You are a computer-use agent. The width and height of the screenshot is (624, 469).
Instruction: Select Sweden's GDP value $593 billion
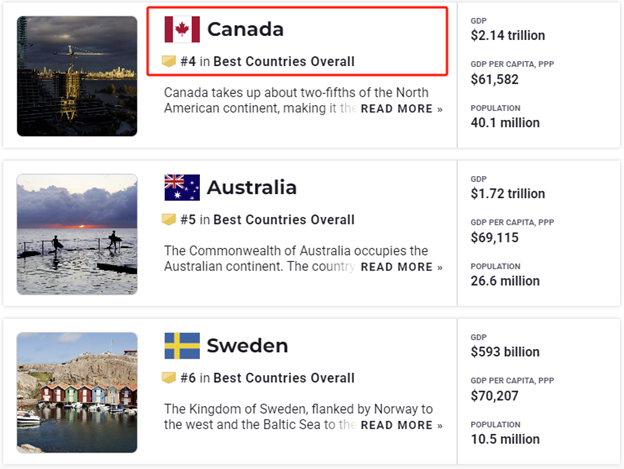(x=505, y=352)
